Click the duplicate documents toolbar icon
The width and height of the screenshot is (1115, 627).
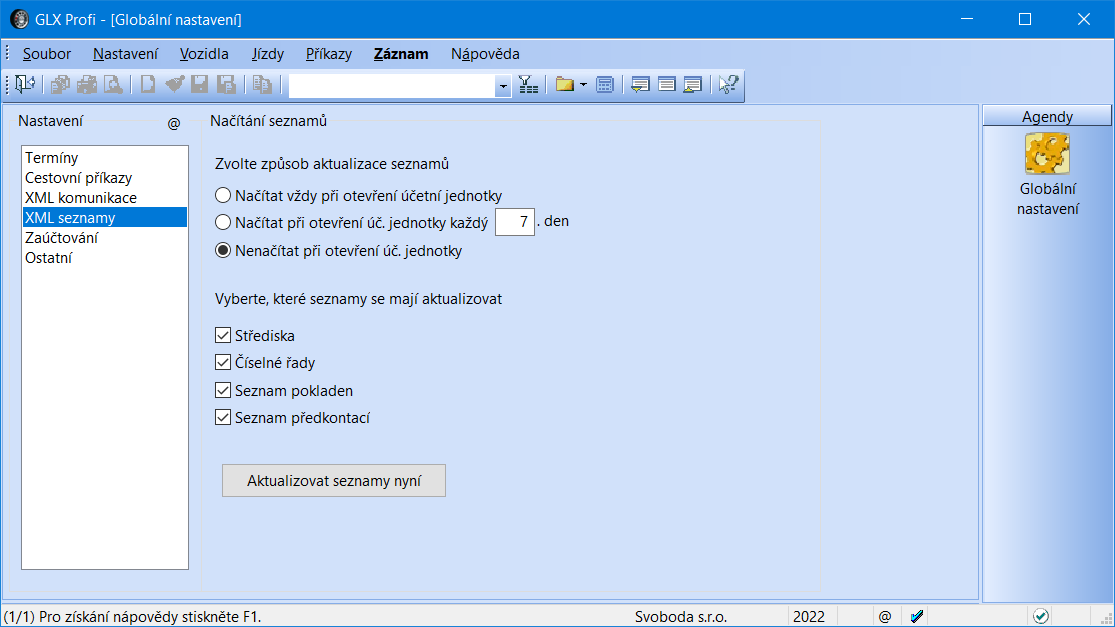(262, 85)
